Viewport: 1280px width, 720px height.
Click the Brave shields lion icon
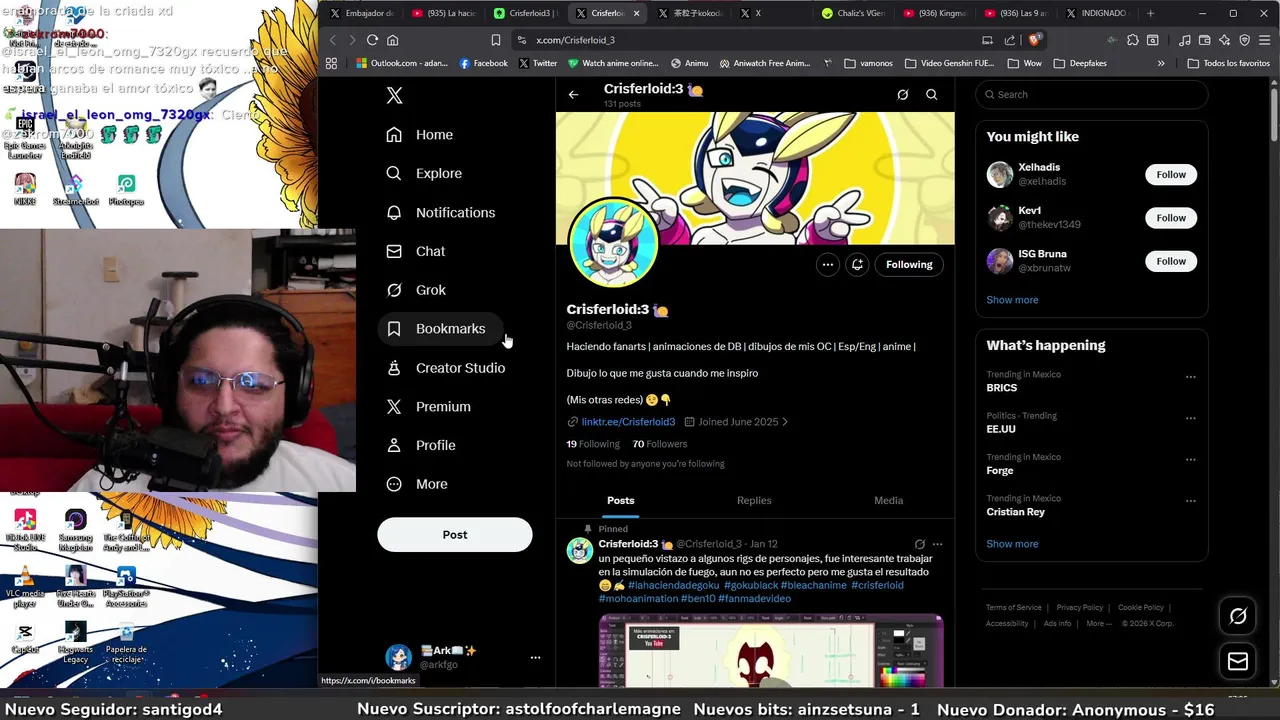pyautogui.click(x=1035, y=40)
